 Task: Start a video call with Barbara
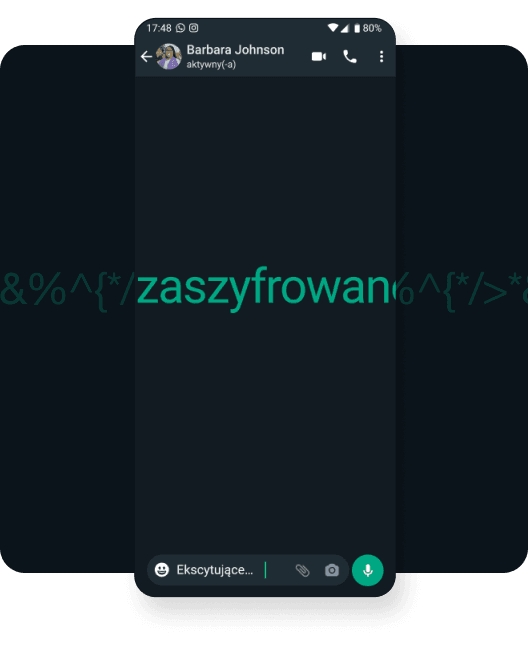point(319,57)
